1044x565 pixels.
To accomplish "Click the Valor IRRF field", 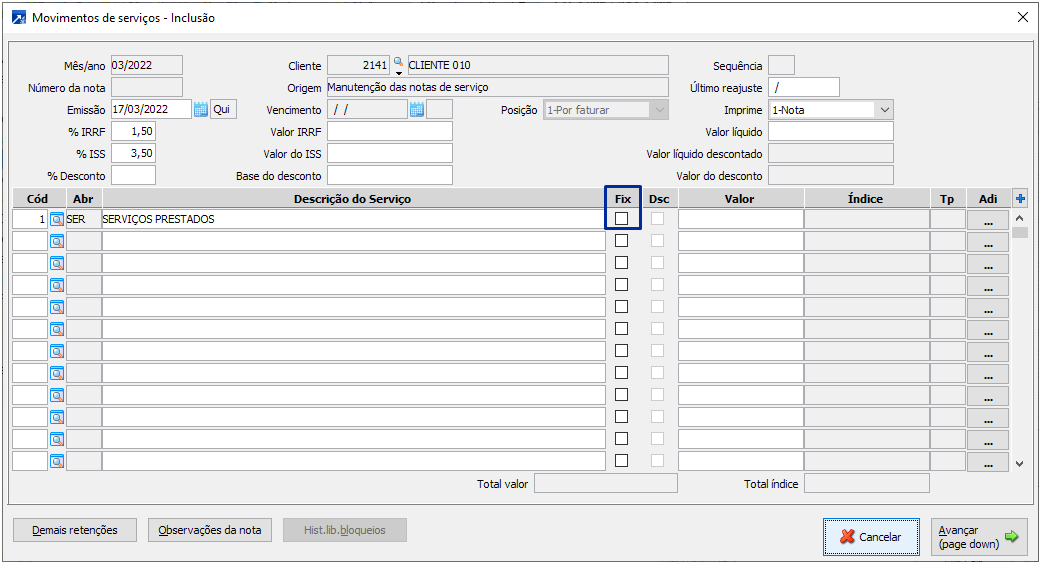I will 390,131.
